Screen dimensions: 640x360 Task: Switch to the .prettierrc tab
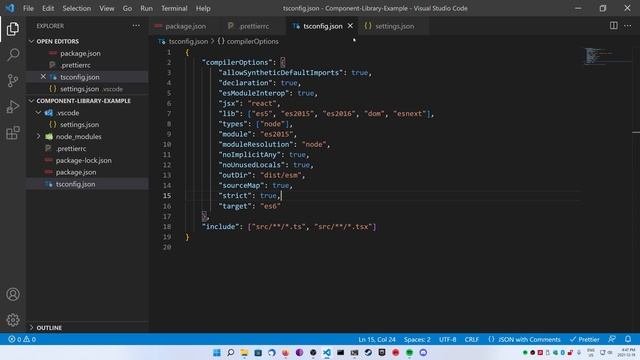(x=254, y=26)
